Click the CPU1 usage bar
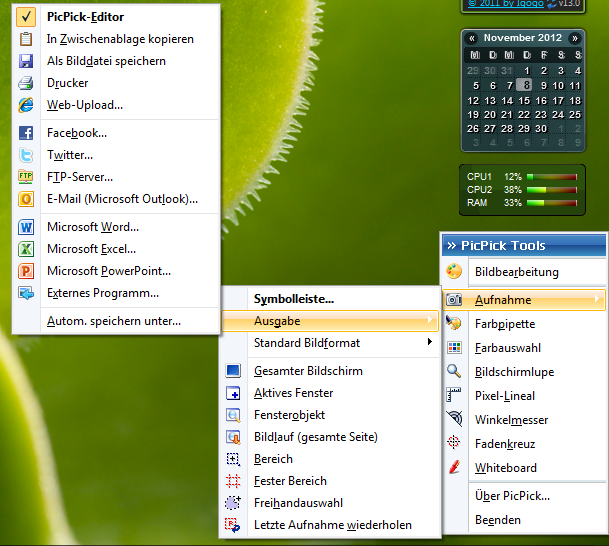The image size is (609, 546). click(552, 176)
